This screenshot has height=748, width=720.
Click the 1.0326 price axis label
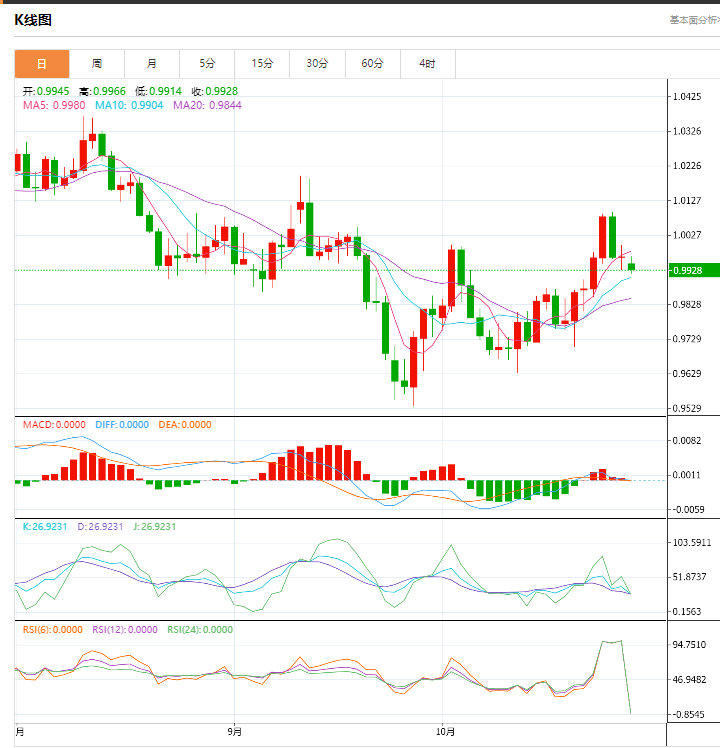point(687,131)
